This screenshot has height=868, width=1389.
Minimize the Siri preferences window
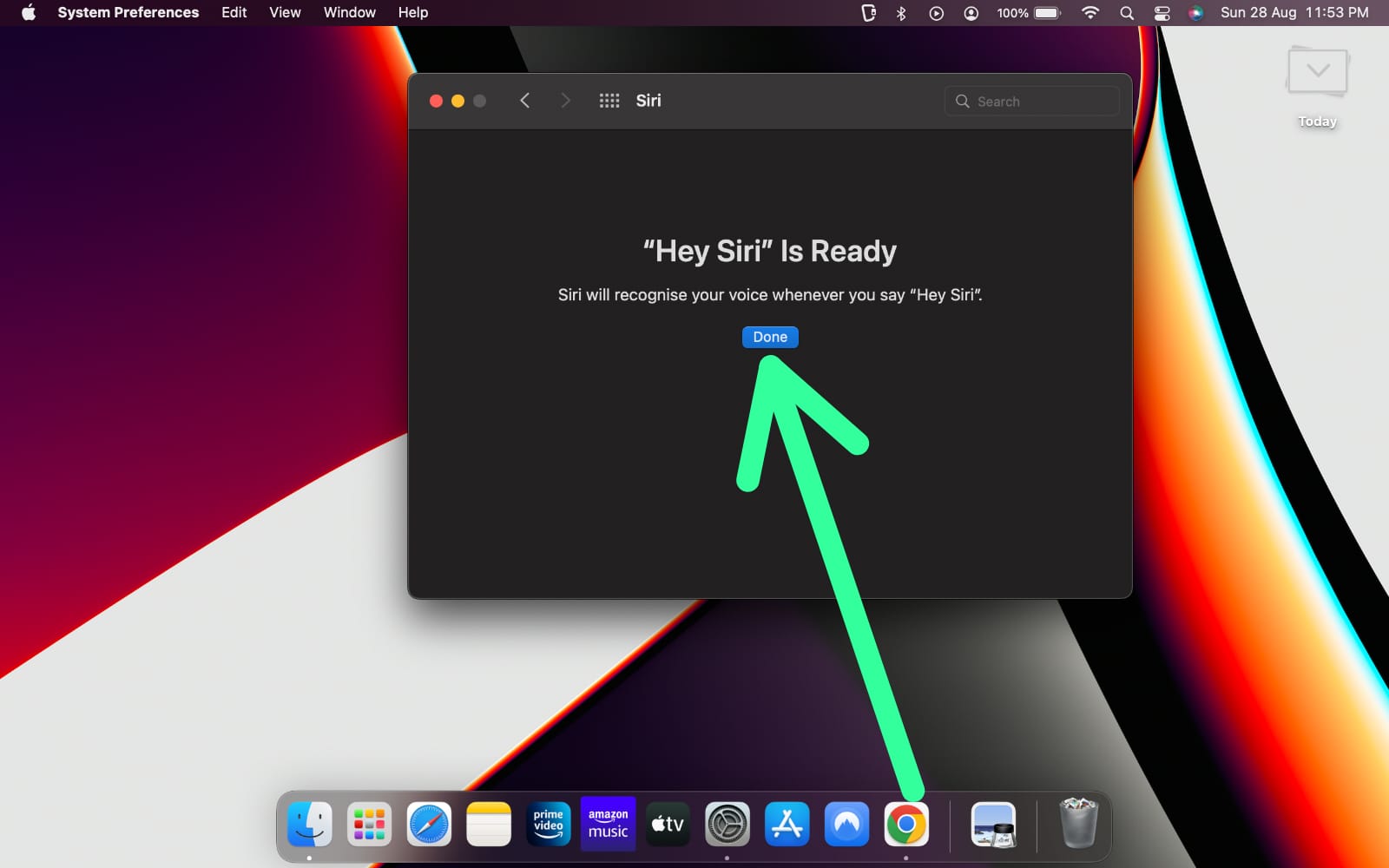point(458,101)
